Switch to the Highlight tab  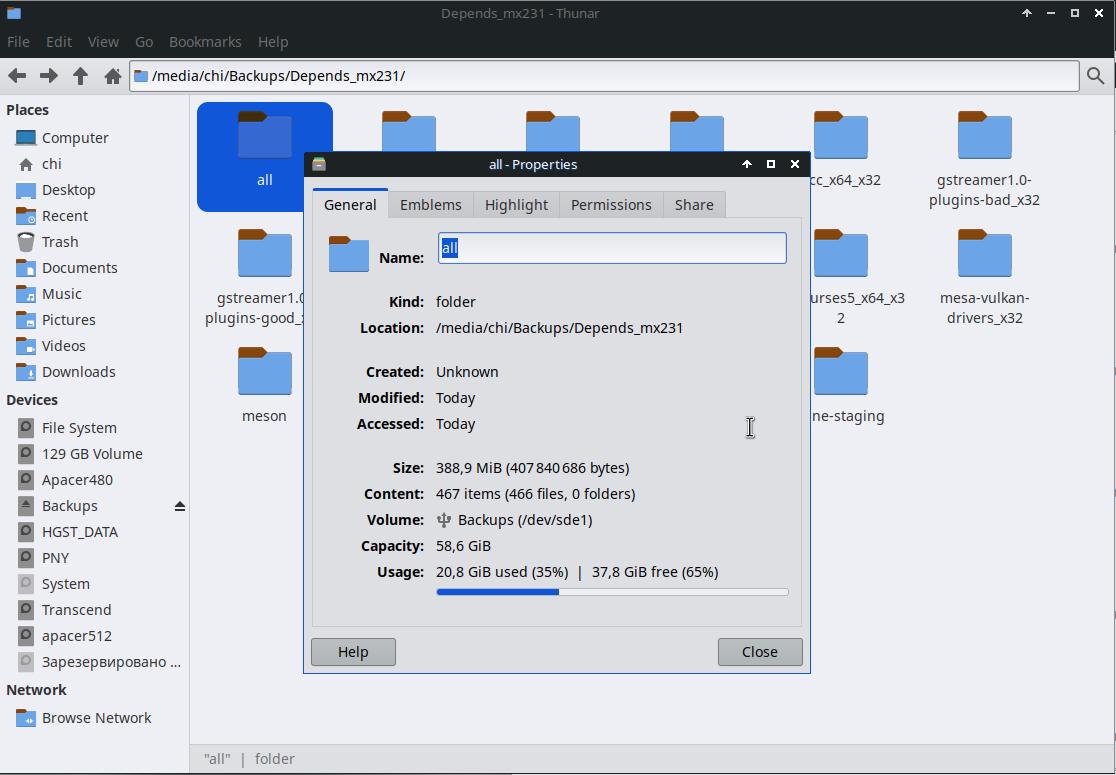(x=516, y=205)
